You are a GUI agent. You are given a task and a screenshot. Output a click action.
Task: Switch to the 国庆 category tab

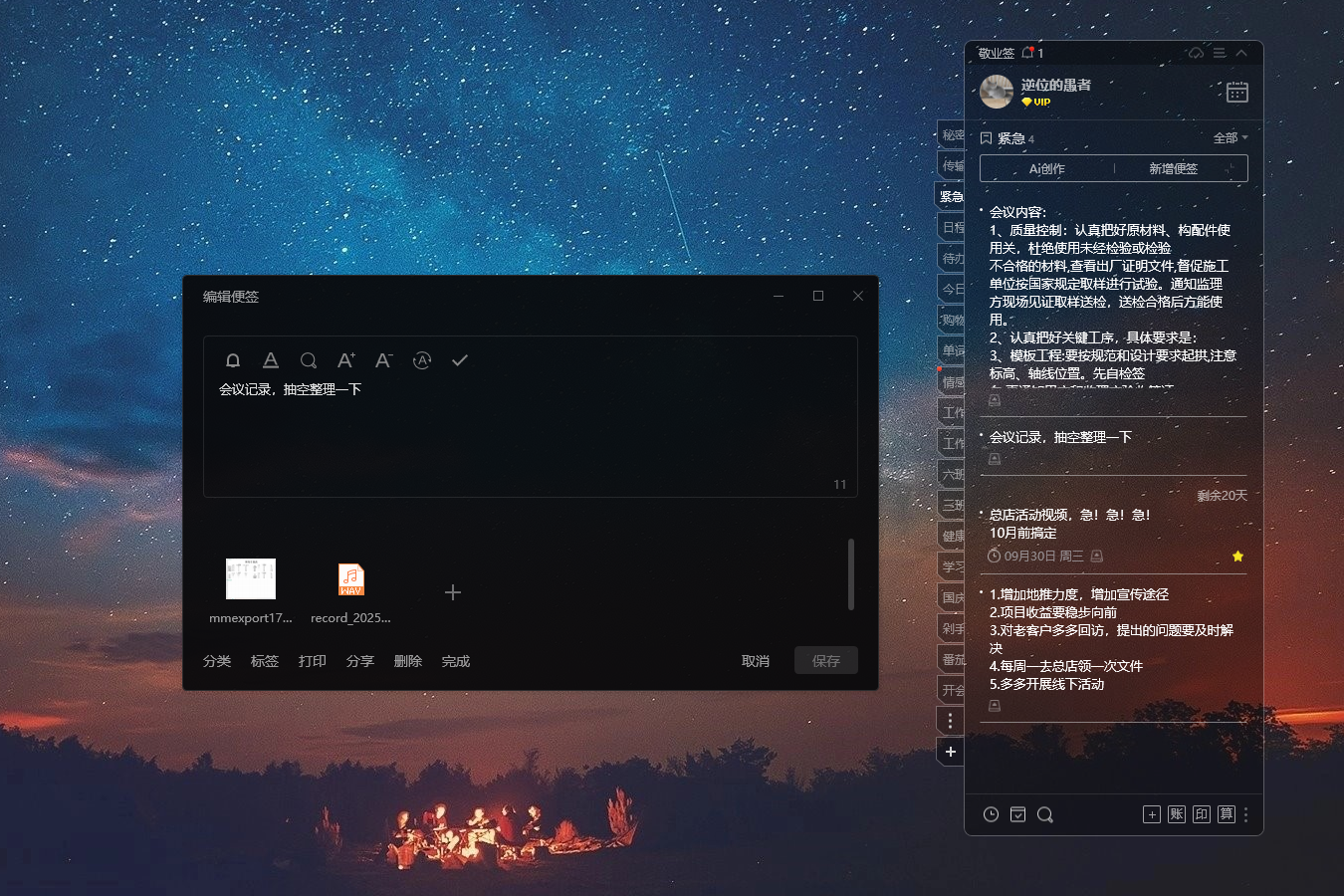952,597
